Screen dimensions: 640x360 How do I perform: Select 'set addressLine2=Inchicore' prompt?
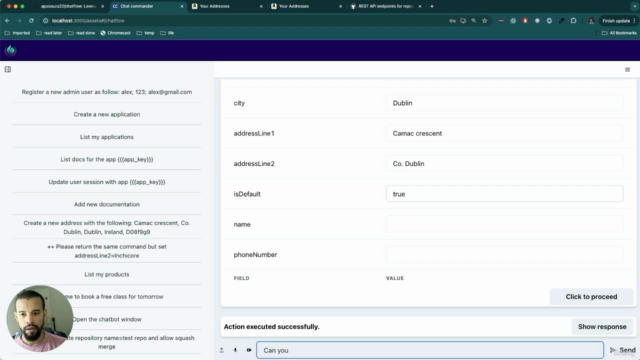[107, 251]
